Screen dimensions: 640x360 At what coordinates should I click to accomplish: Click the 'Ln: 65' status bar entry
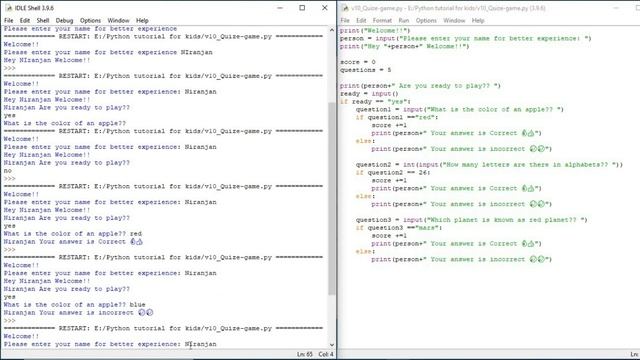pos(304,354)
